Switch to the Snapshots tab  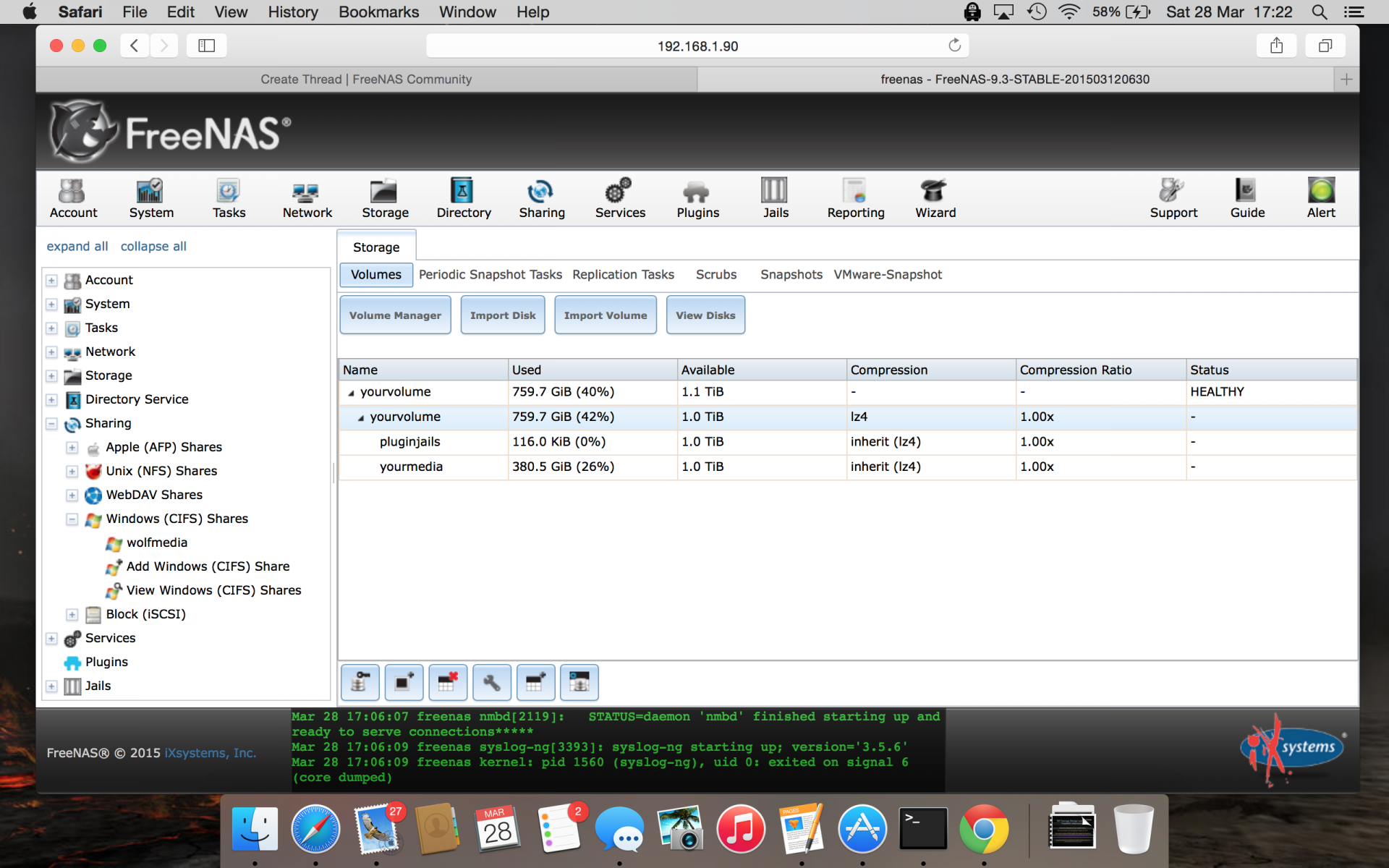click(x=791, y=275)
